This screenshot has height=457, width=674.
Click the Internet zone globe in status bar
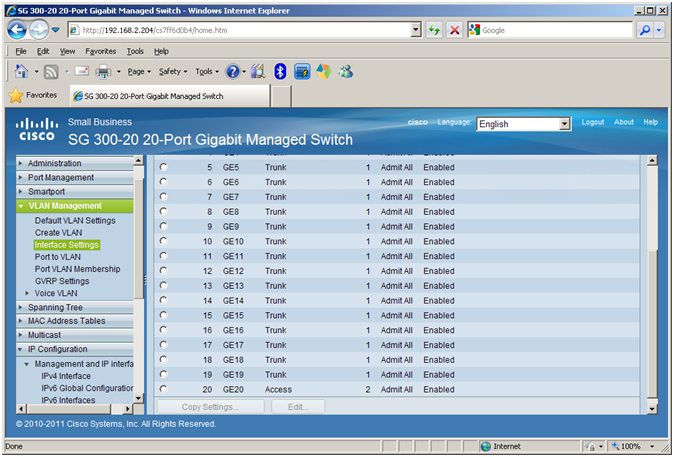(x=486, y=446)
